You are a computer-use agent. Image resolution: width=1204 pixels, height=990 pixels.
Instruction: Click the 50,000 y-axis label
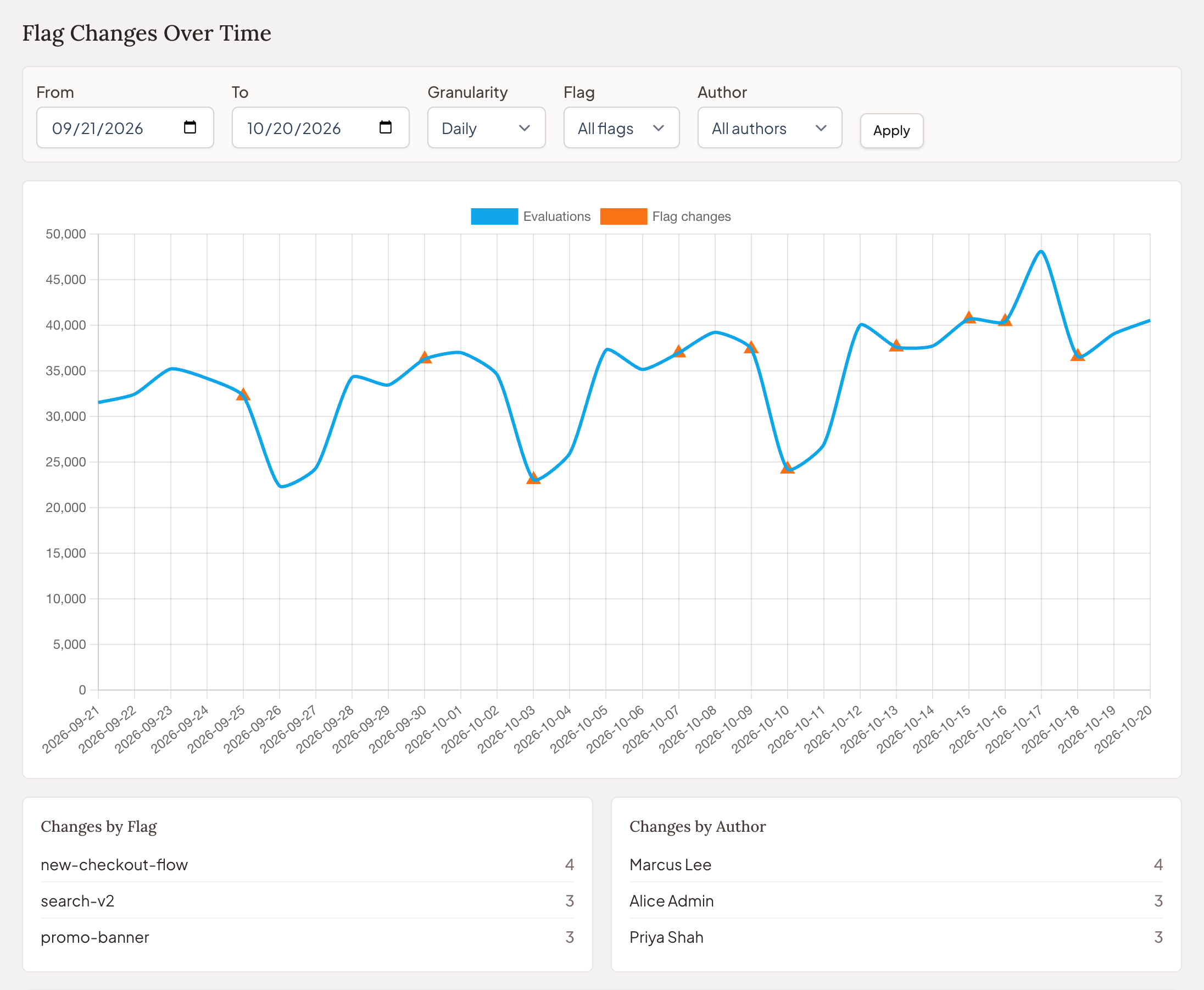pyautogui.click(x=65, y=234)
